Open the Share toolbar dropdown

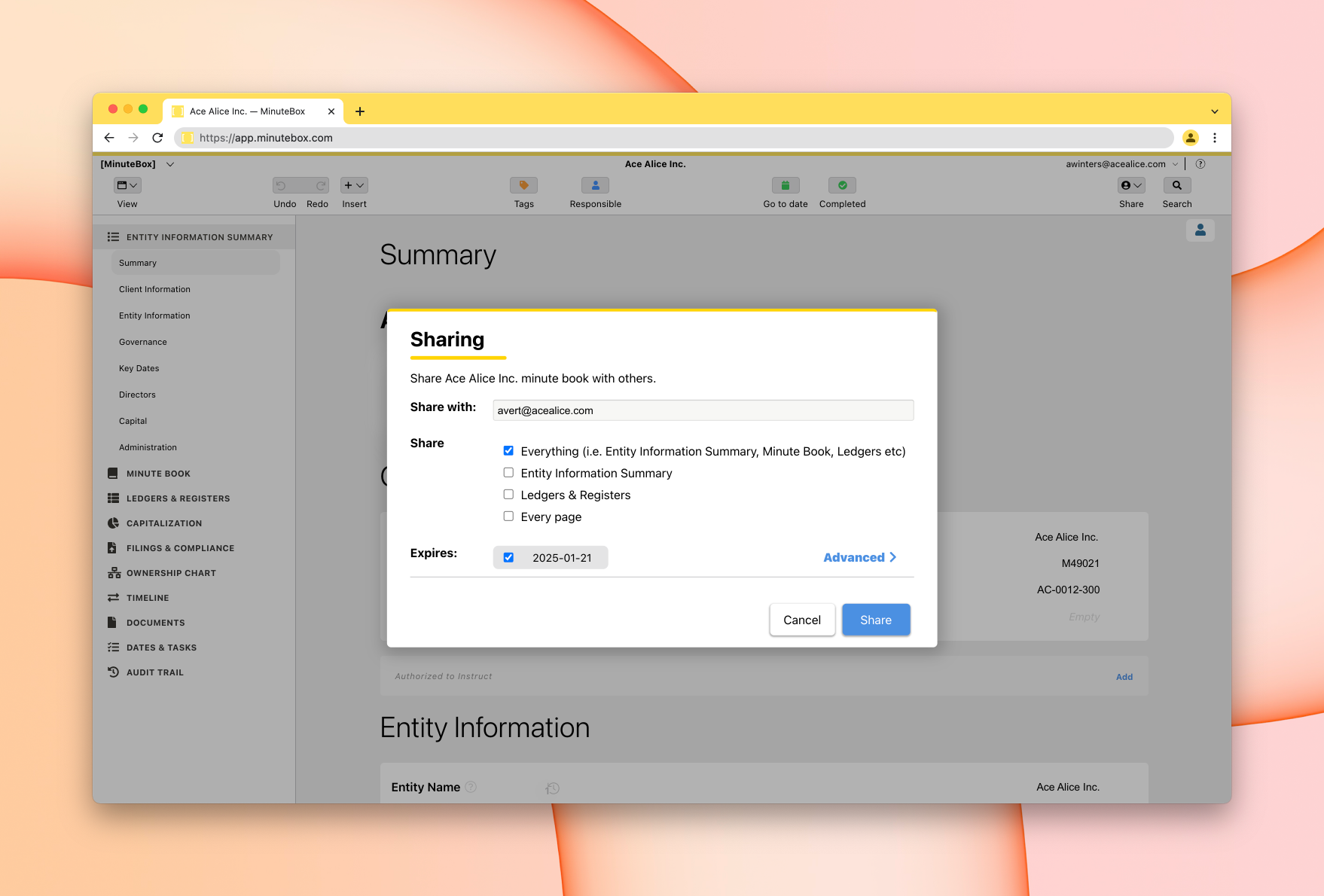pos(1131,185)
